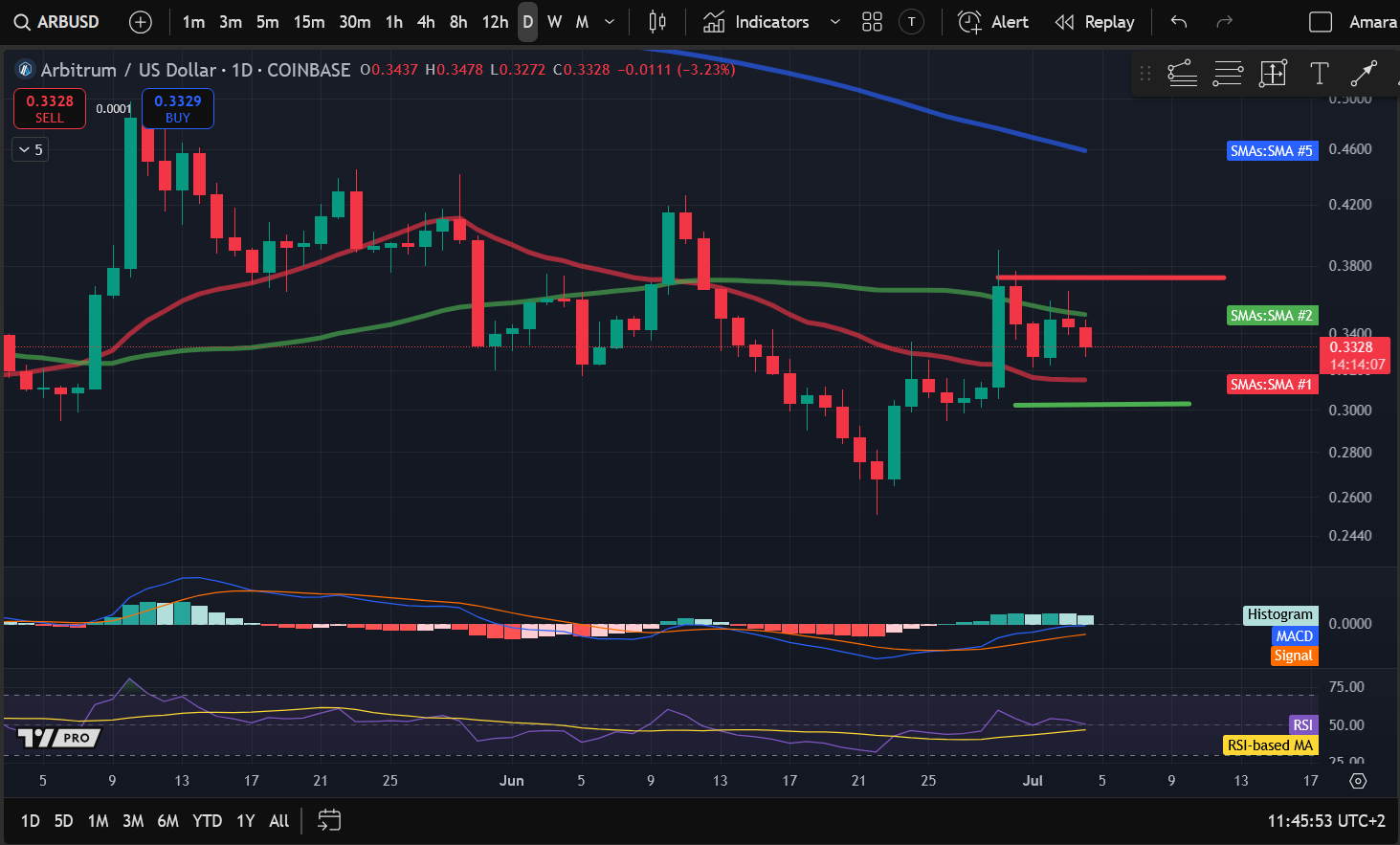Click the SMAs:SMA #1 price label

[1272, 384]
